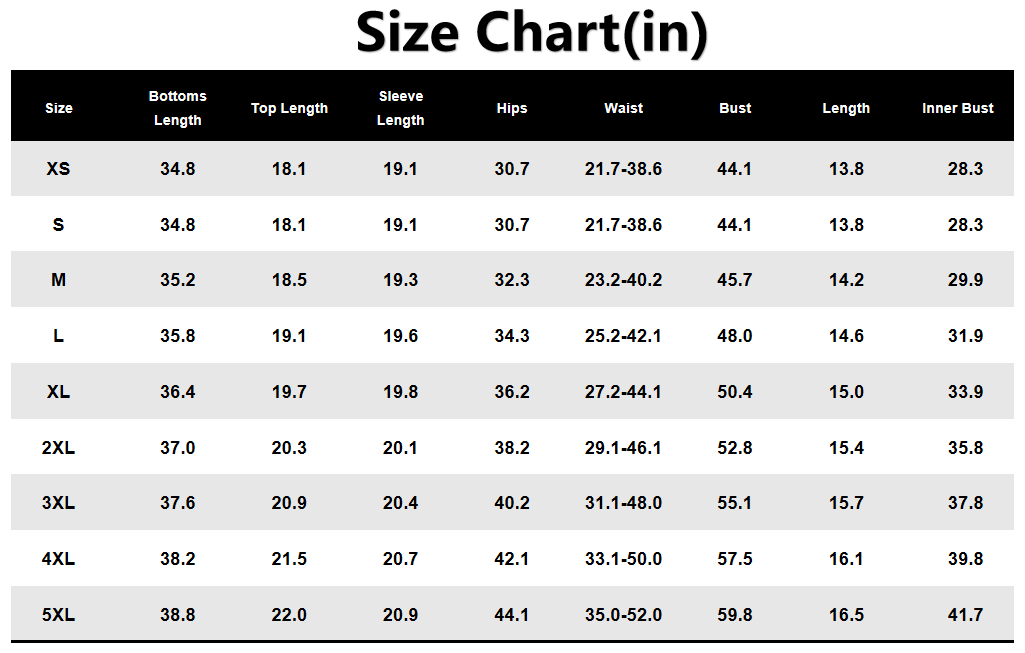Click the Top Length column header
Image resolution: width=1025 pixels, height=653 pixels.
point(289,108)
